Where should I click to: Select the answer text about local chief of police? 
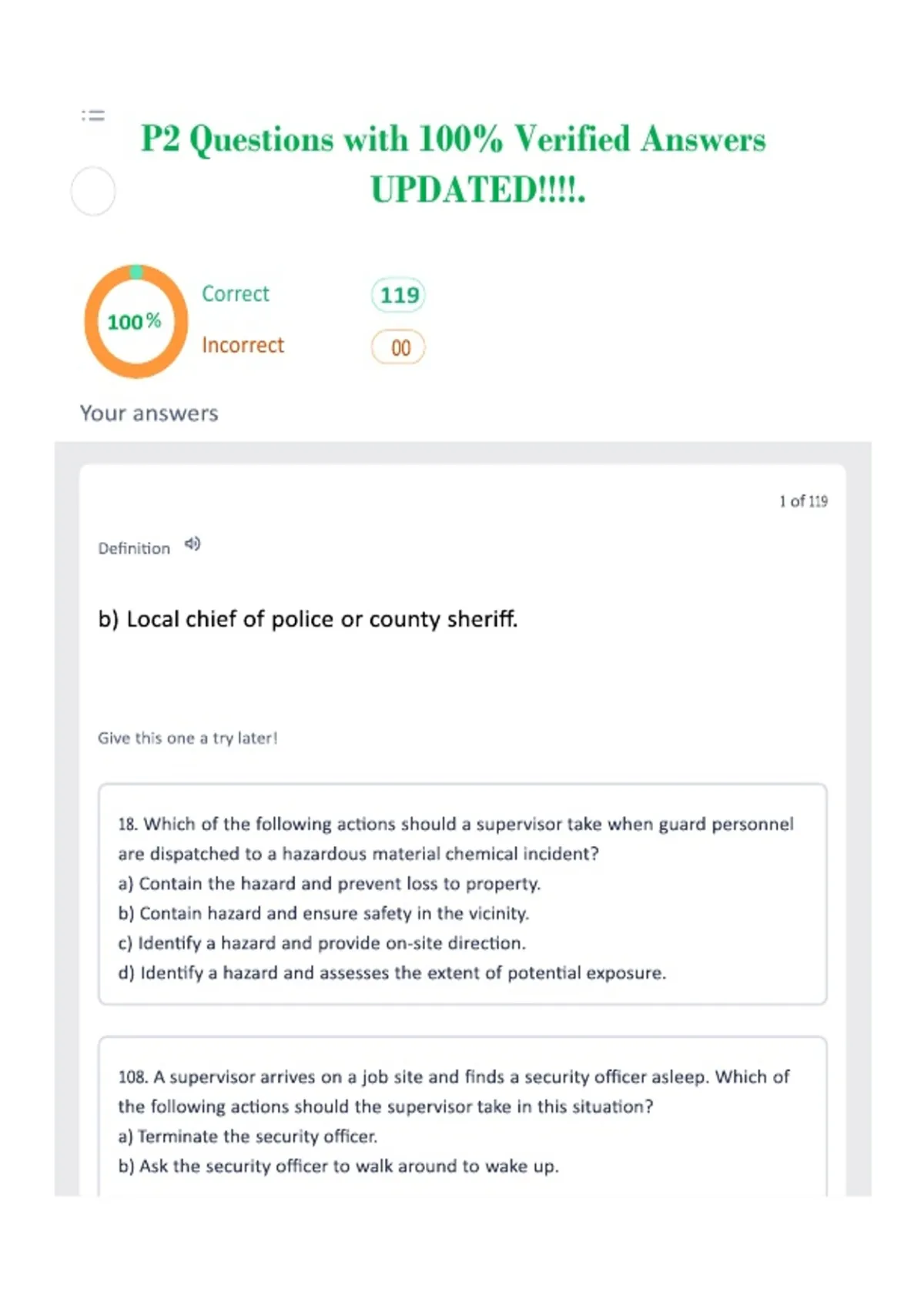(308, 619)
